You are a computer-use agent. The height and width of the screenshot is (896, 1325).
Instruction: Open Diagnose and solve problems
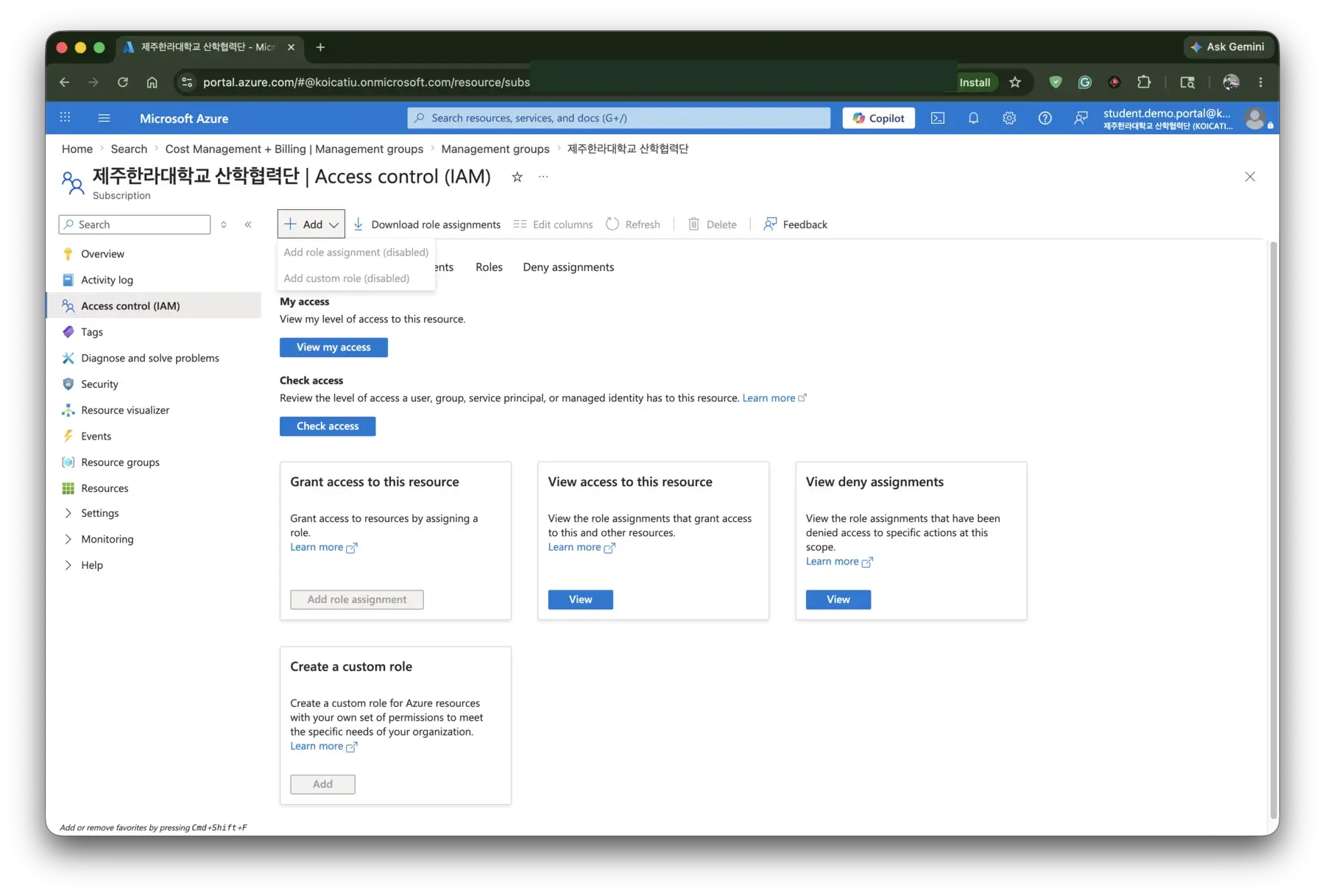[153, 358]
